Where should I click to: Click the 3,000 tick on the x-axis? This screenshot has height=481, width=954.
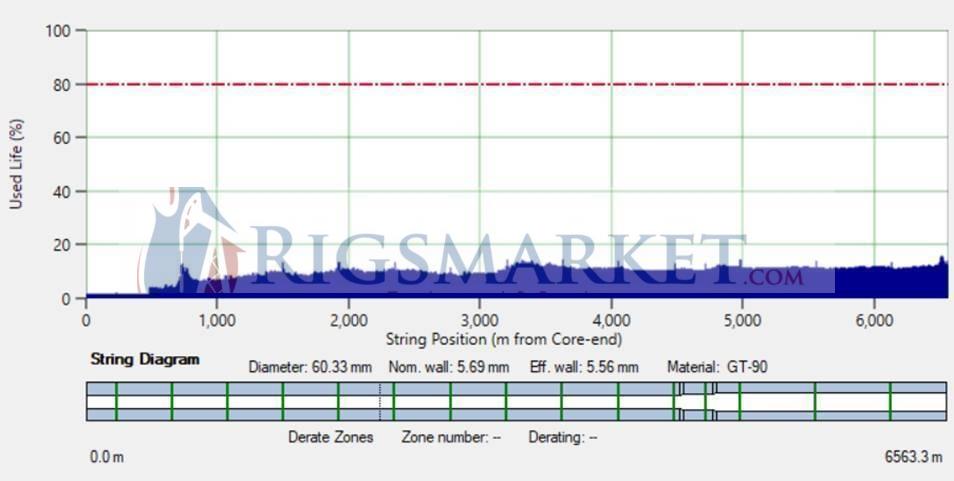(479, 320)
